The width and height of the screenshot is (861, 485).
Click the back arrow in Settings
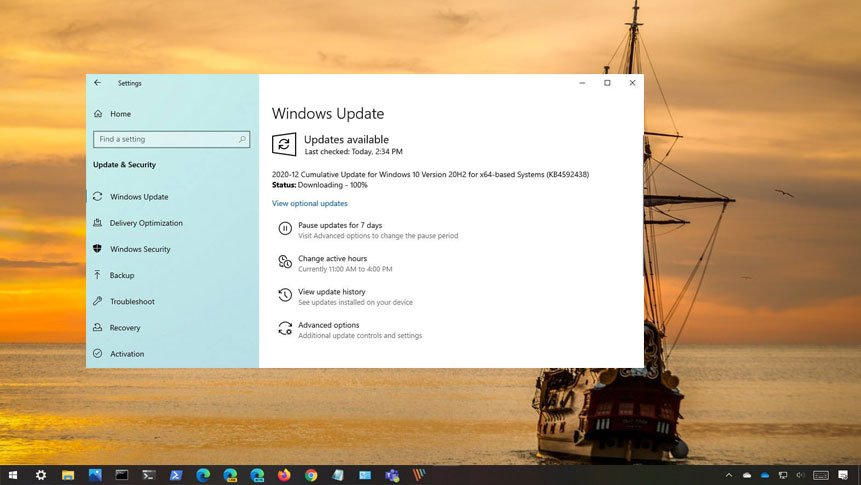97,83
